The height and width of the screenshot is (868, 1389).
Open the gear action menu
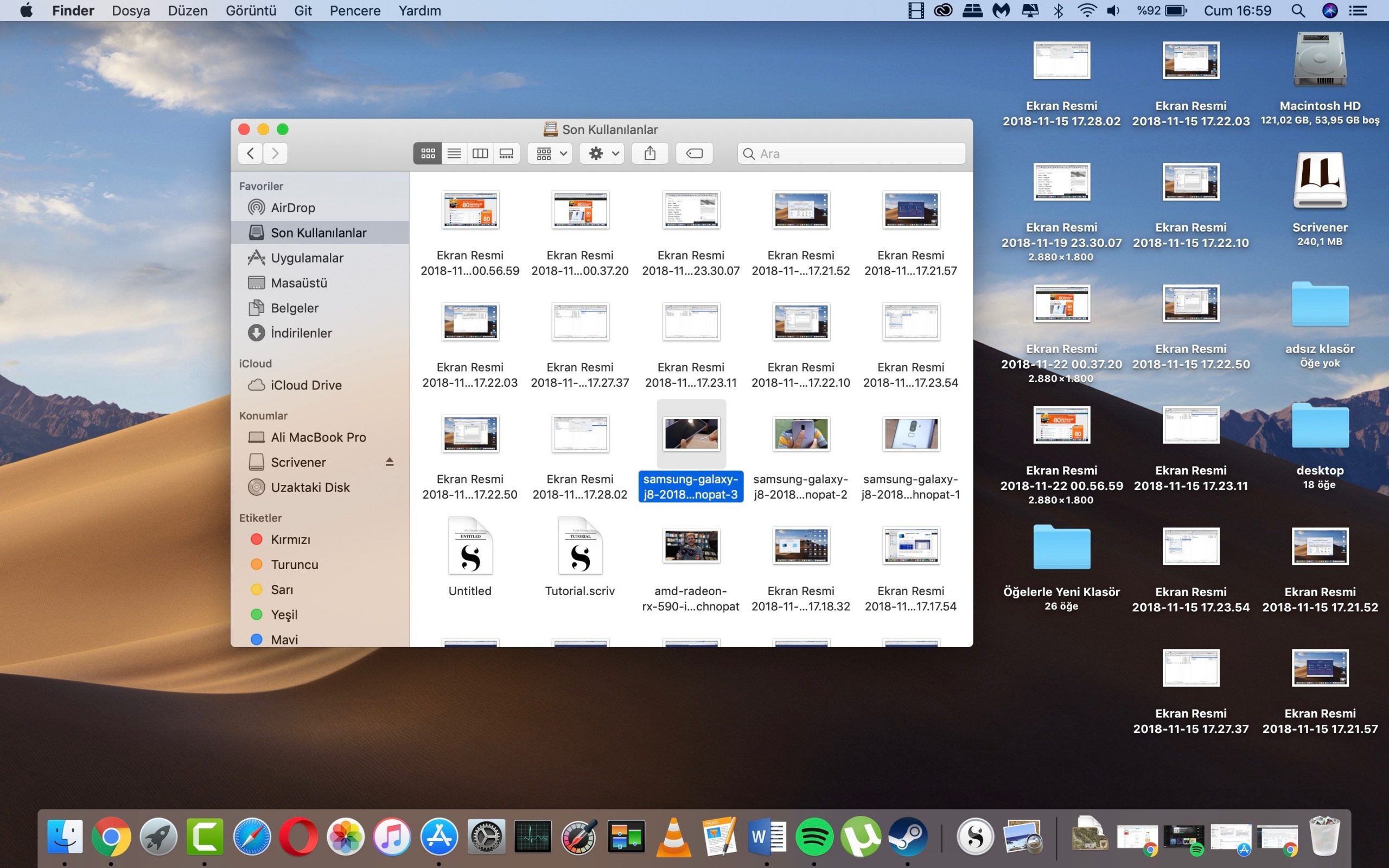602,154
